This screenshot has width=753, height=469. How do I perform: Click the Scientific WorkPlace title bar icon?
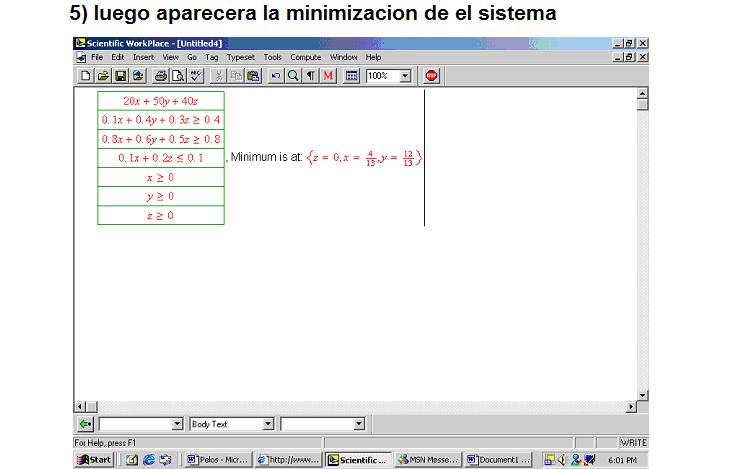tap(80, 43)
